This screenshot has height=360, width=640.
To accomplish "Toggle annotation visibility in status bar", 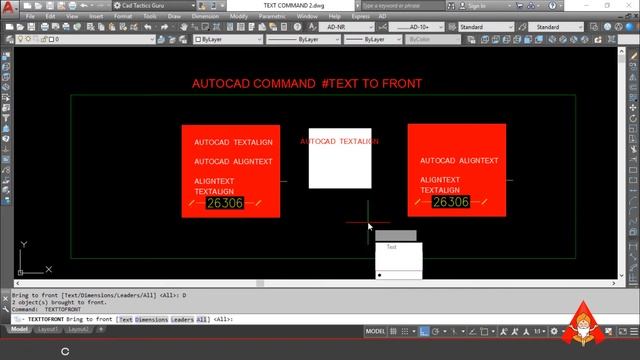I will point(504,331).
